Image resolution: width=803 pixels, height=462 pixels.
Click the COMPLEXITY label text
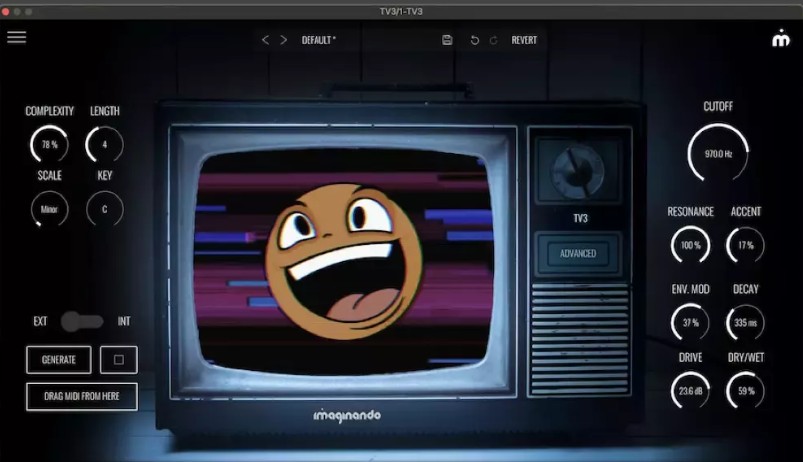click(50, 111)
